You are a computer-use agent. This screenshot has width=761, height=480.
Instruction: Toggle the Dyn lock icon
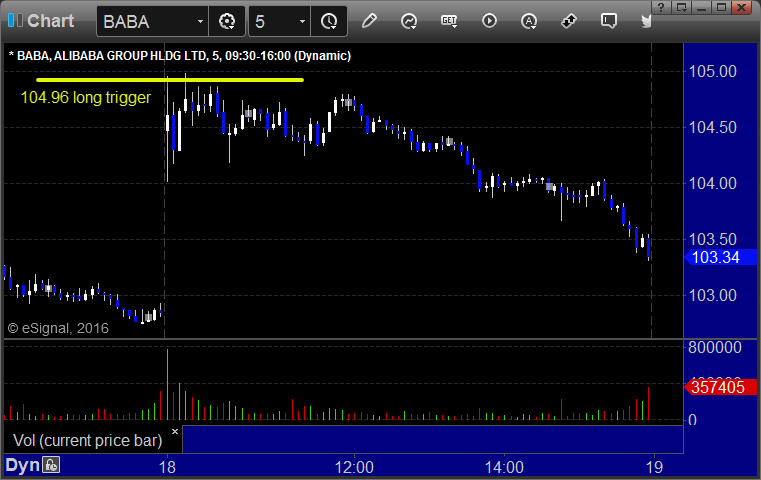pyautogui.click(x=51, y=465)
